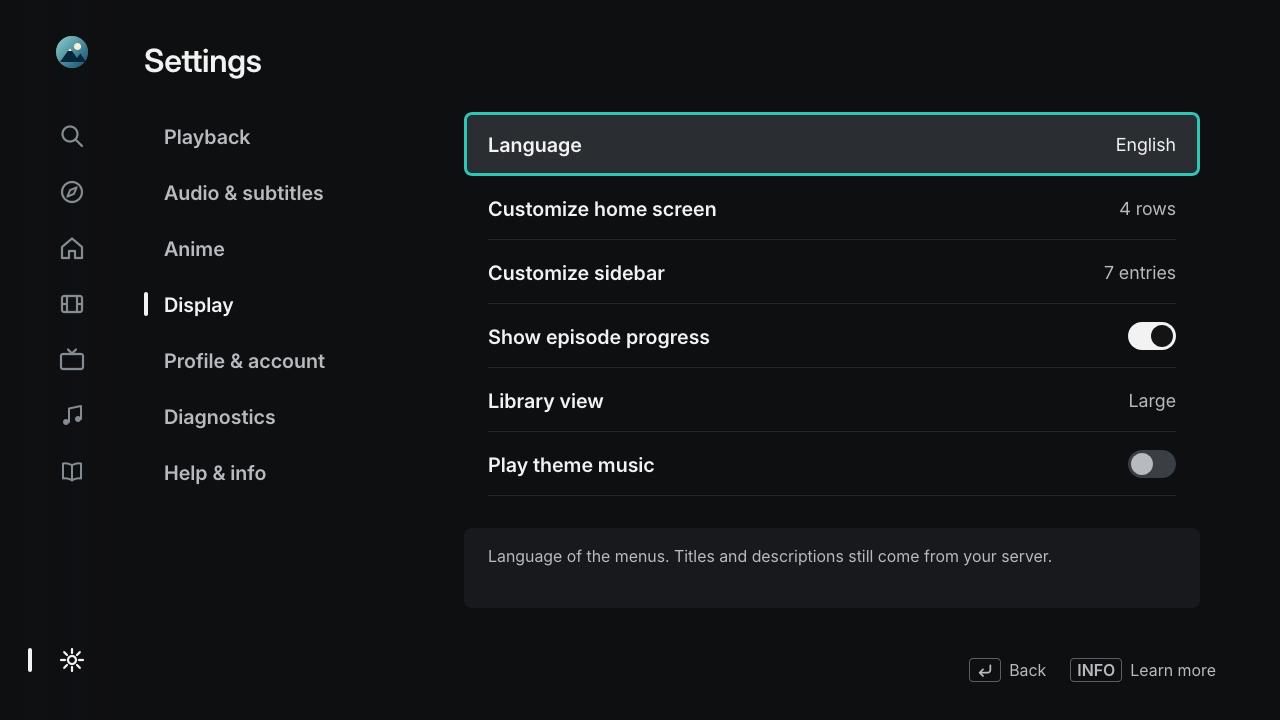Screen dimensions: 1280x720
Task: Go to Home using house icon
Action: [72, 248]
